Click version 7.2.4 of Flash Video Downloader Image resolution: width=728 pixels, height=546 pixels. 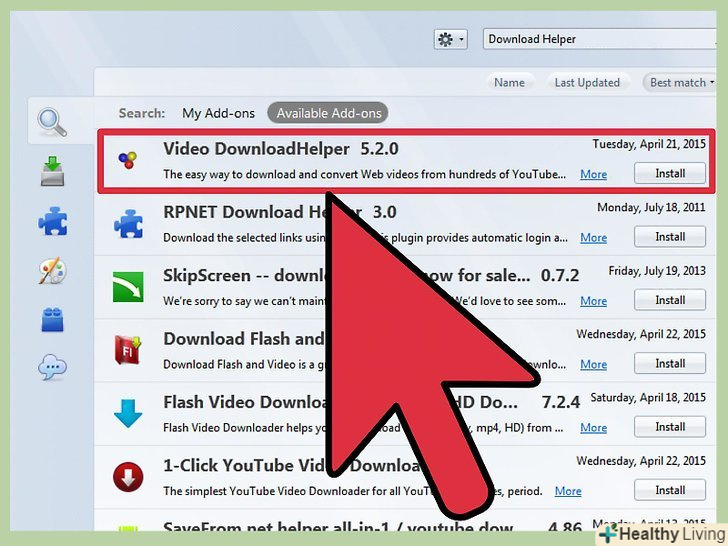point(561,403)
